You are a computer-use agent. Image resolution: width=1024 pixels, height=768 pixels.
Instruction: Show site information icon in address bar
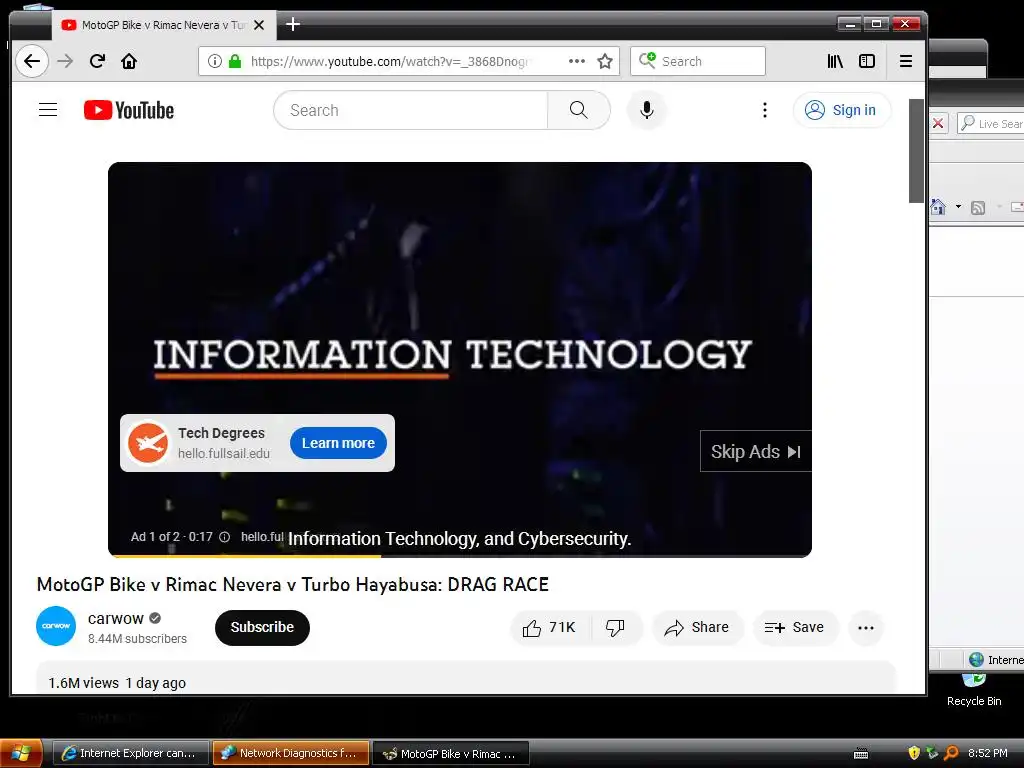[215, 61]
